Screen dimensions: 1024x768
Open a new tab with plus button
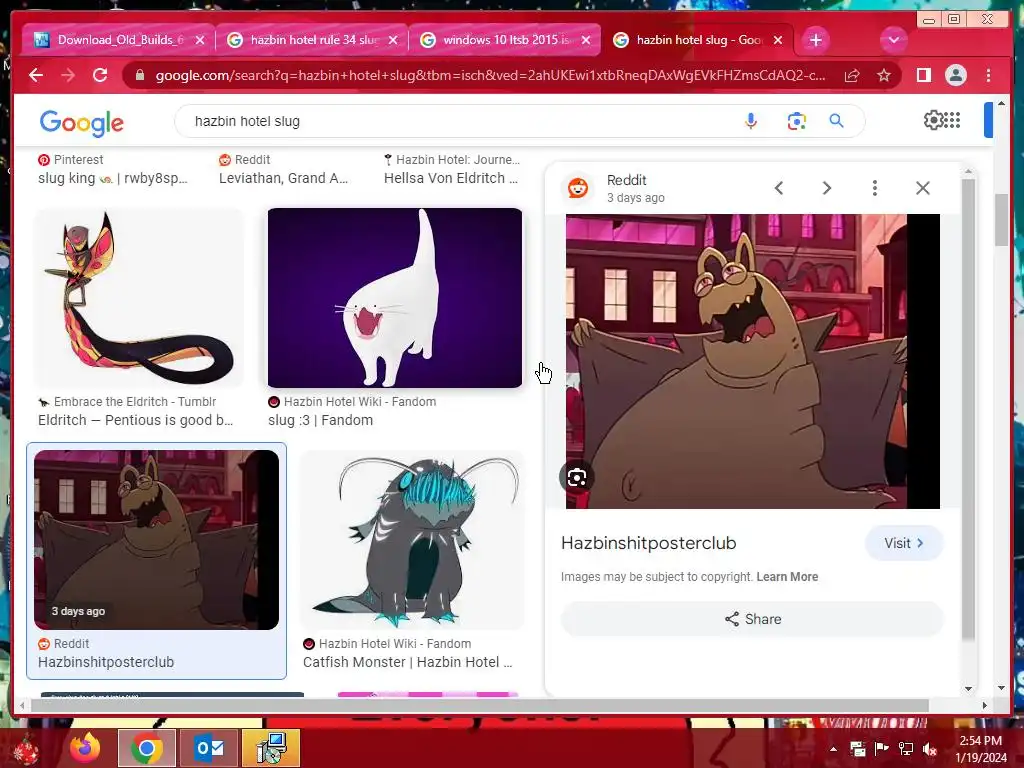pyautogui.click(x=816, y=40)
